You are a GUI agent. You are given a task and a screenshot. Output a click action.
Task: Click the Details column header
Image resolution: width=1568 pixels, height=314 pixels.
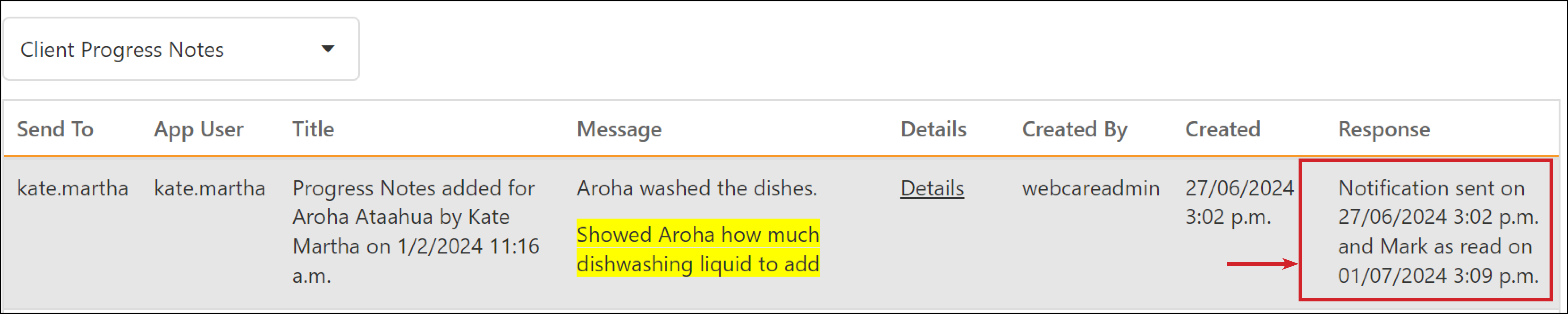(x=933, y=129)
